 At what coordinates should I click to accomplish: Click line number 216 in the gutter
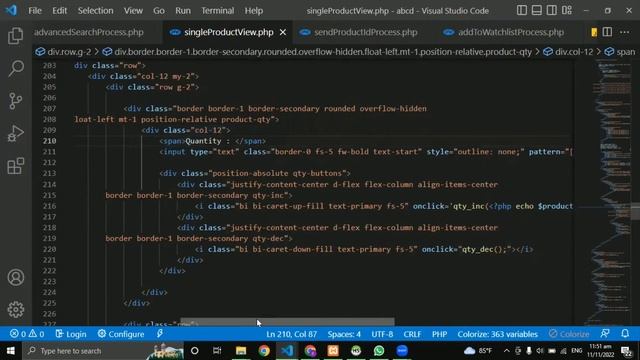coord(49,206)
